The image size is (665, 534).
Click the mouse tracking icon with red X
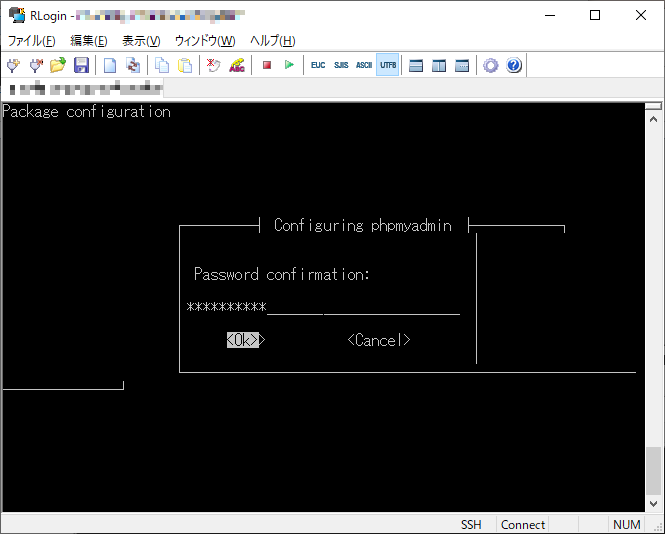pos(213,65)
